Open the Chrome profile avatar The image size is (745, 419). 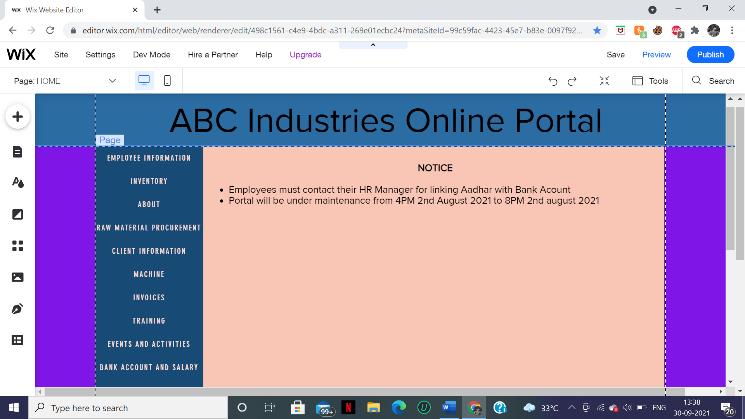point(714,30)
